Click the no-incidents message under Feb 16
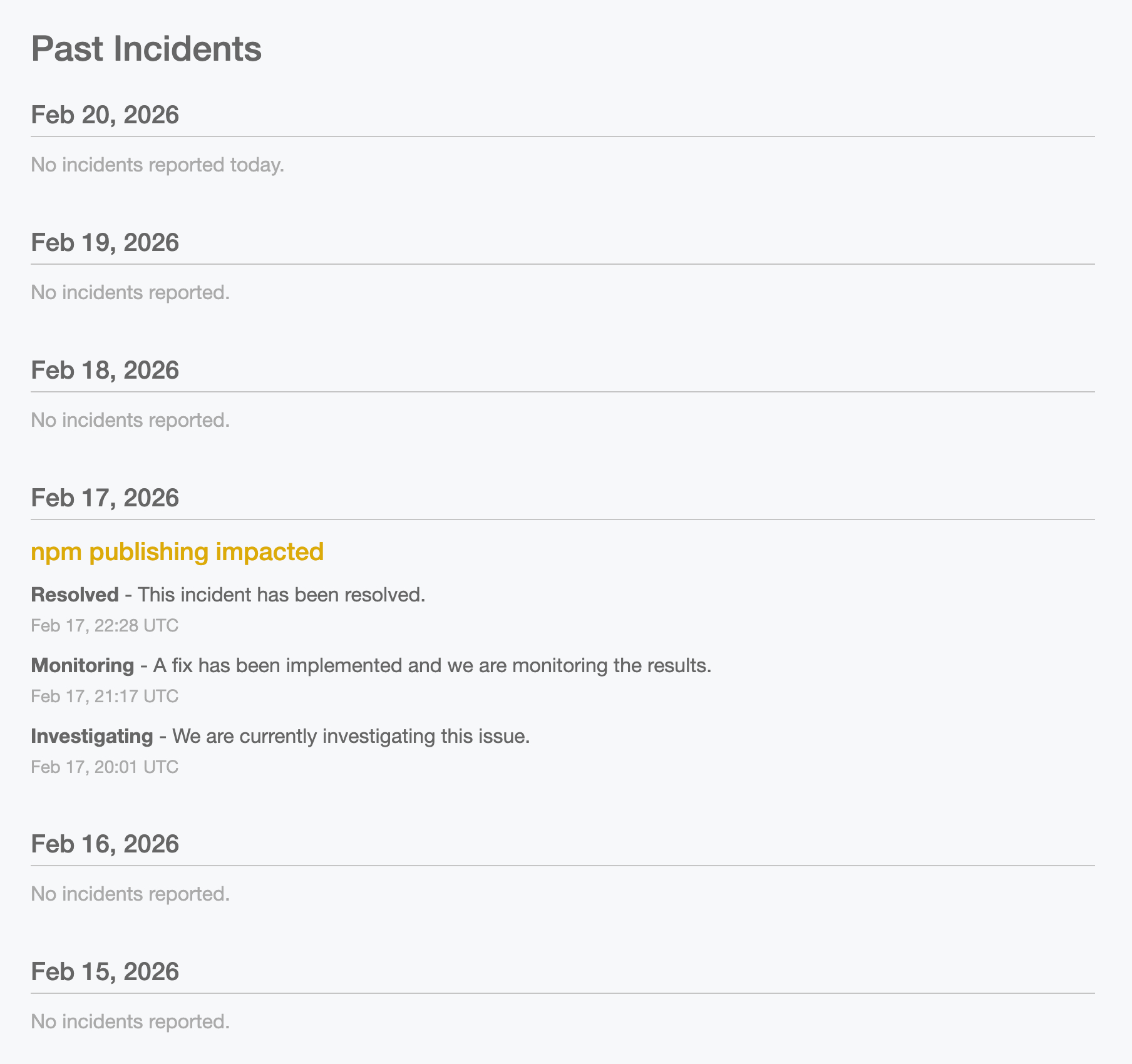The height and width of the screenshot is (1064, 1132). [130, 894]
